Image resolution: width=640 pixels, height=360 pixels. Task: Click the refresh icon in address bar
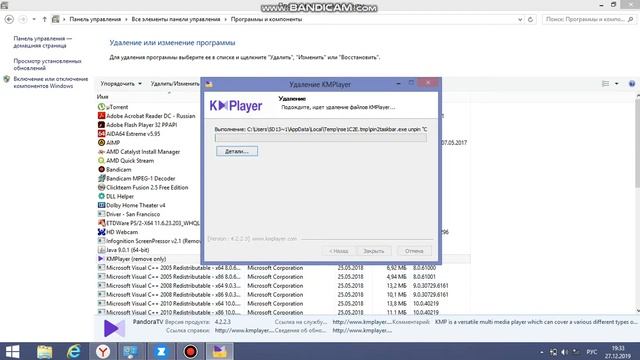tap(530, 19)
